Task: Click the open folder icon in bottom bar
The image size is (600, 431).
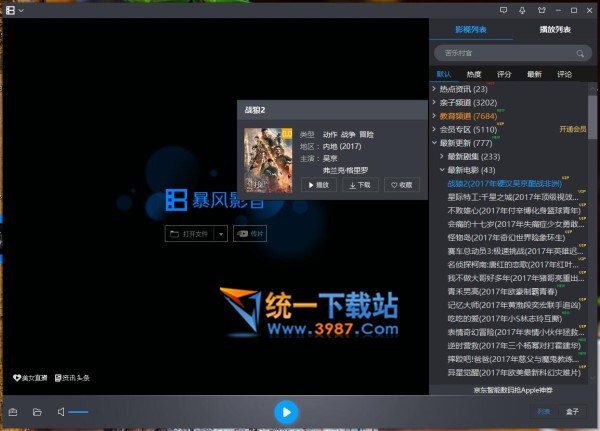Action: click(37, 412)
